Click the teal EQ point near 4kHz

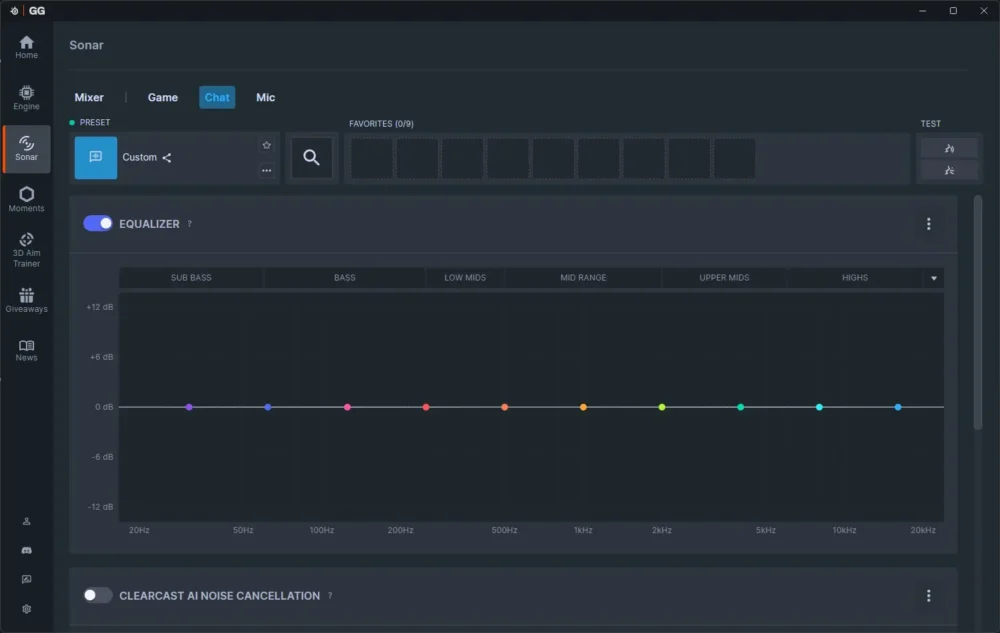pyautogui.click(x=740, y=407)
